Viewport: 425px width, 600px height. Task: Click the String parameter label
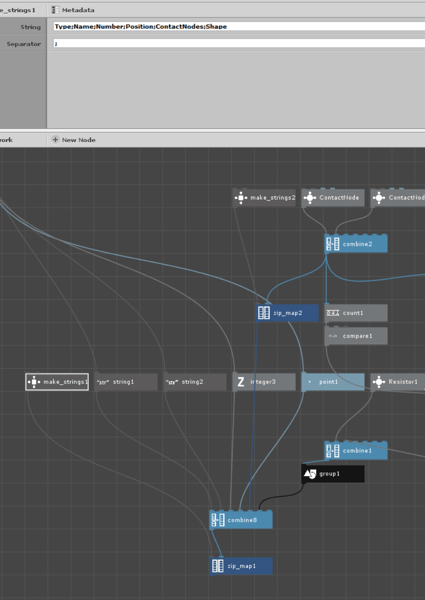[x=30, y=27]
